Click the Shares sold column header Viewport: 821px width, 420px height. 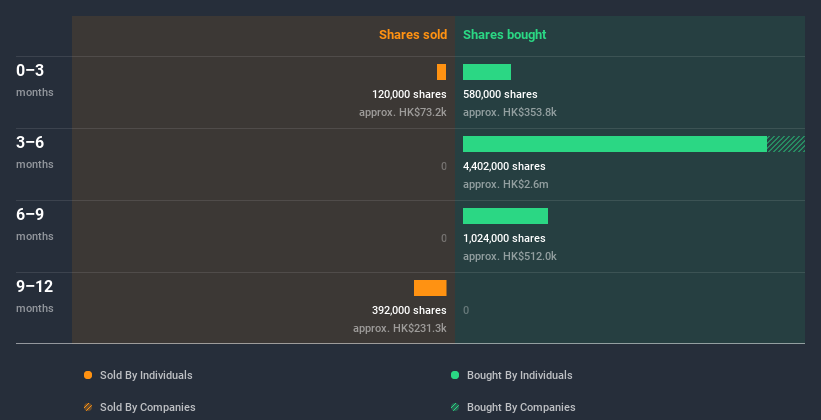(x=413, y=35)
